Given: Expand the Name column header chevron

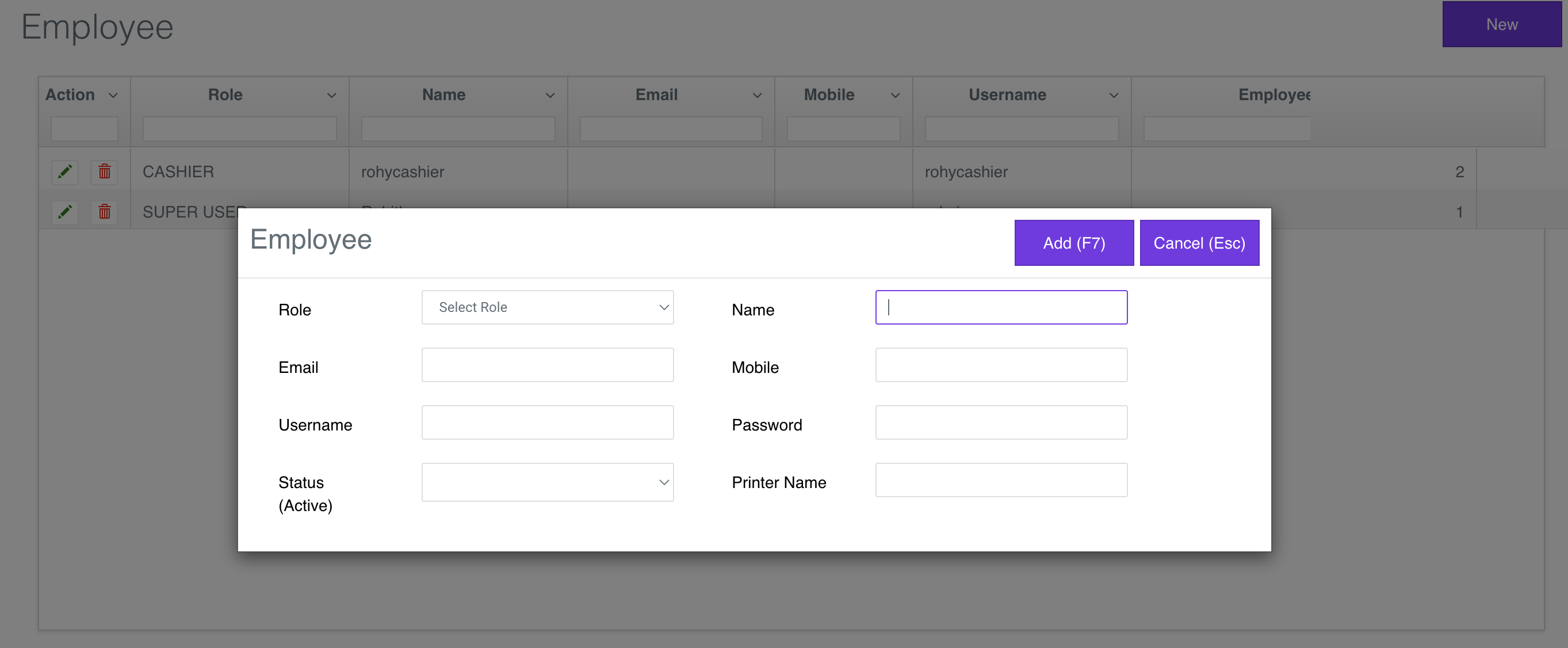Looking at the screenshot, I should click(550, 96).
